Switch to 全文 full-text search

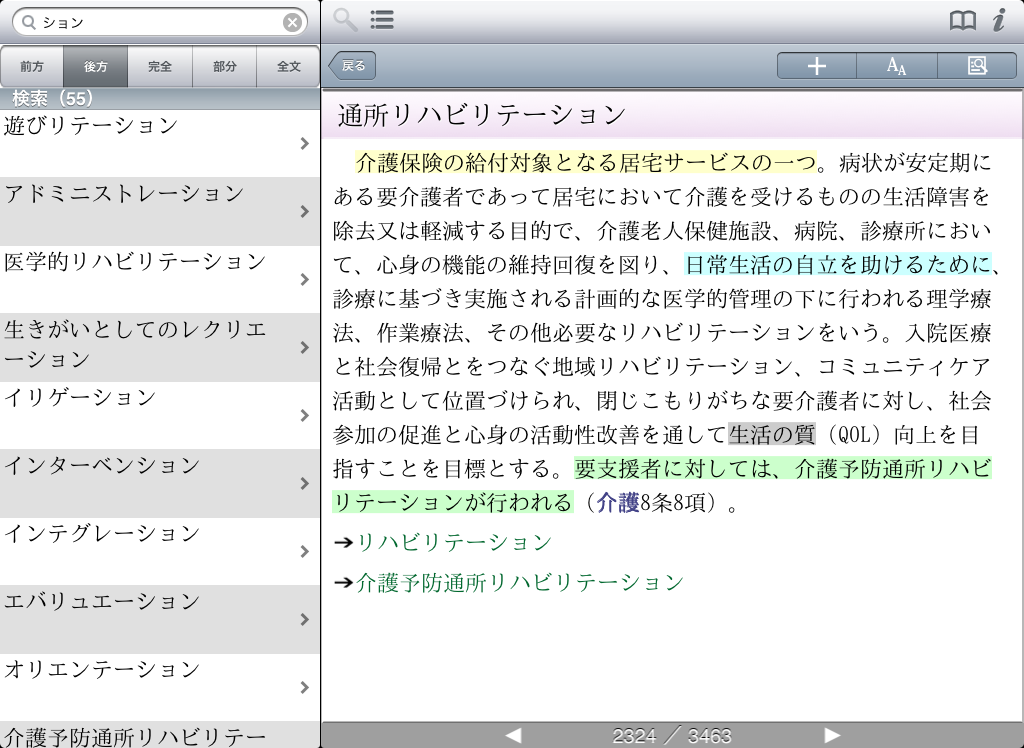tap(289, 67)
